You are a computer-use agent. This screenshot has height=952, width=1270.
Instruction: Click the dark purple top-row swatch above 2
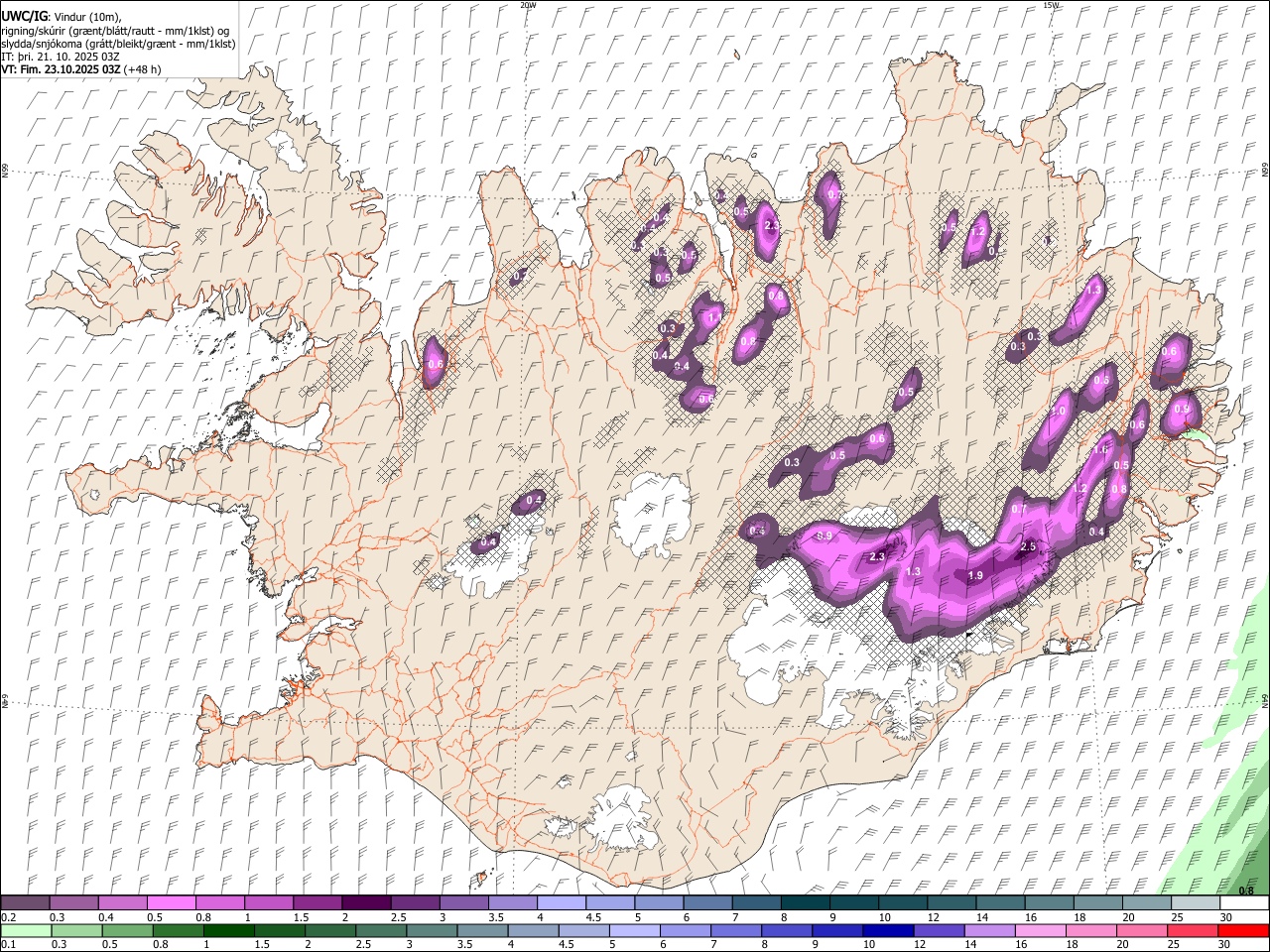pyautogui.click(x=366, y=903)
